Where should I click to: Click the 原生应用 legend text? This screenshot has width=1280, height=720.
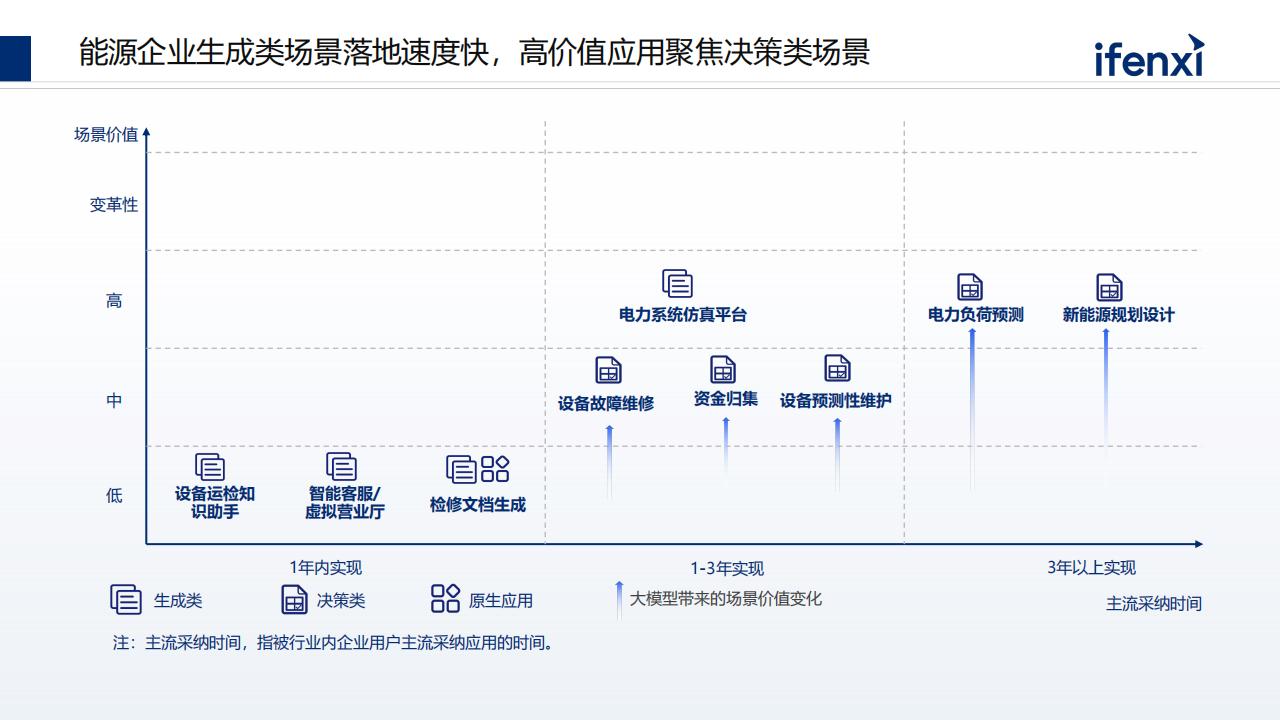coord(501,601)
